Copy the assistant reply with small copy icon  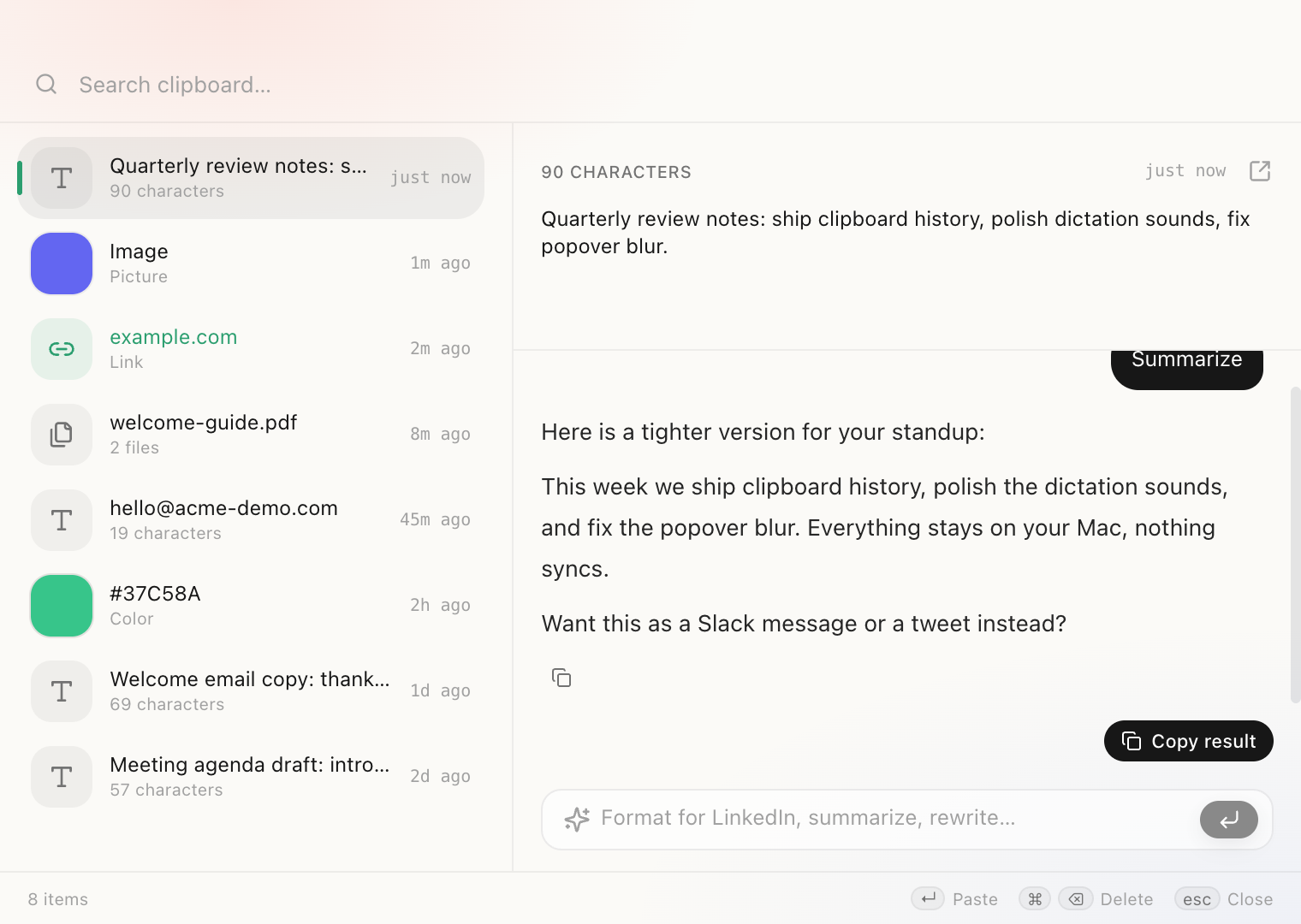[x=561, y=678]
